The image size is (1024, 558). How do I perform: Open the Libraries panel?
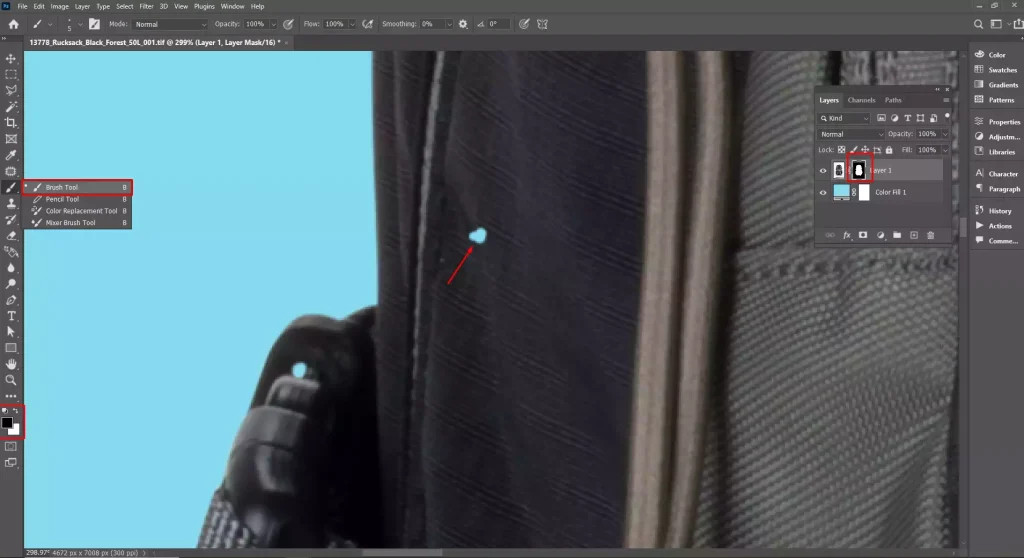pyautogui.click(x=997, y=152)
